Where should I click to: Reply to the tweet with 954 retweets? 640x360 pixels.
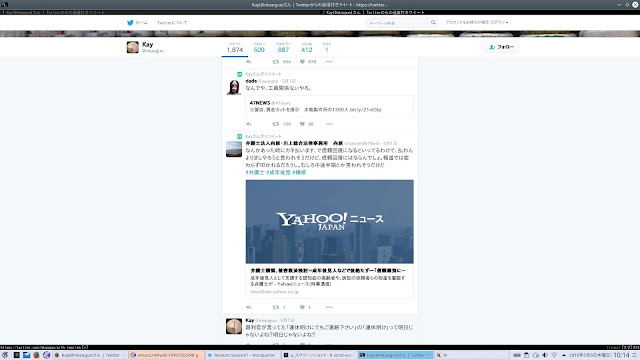click(x=249, y=62)
